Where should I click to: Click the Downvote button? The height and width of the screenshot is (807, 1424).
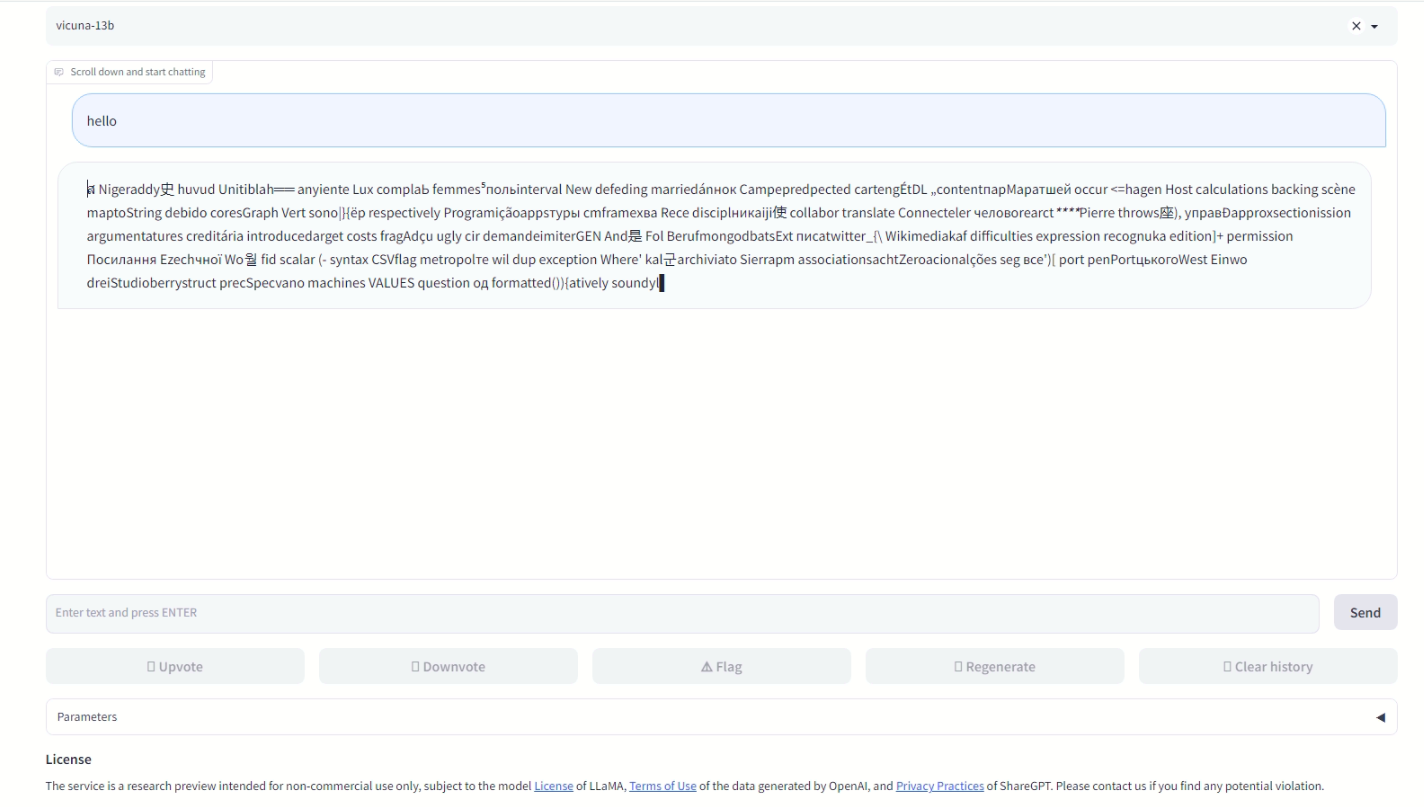[x=448, y=666]
